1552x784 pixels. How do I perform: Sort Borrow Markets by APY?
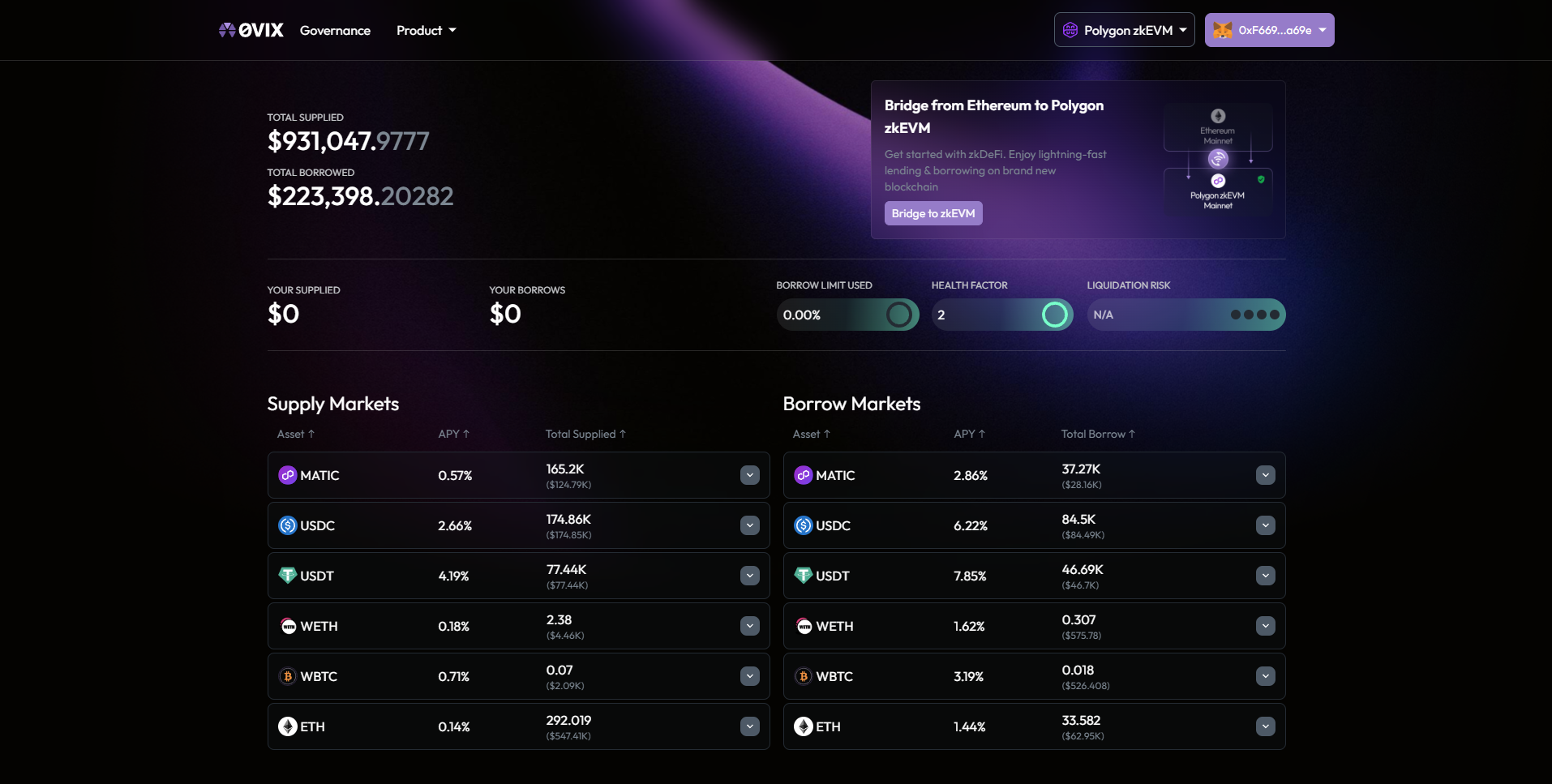[970, 434]
